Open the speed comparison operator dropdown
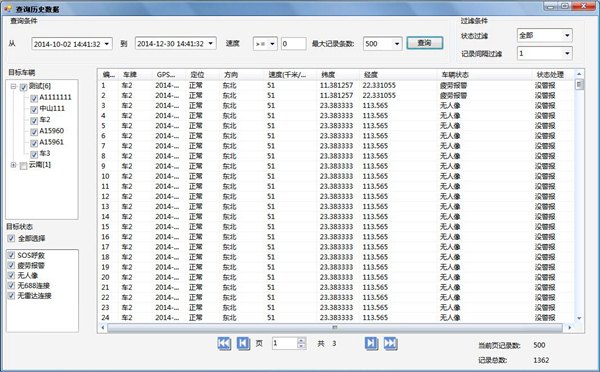The width and height of the screenshot is (600, 372). pyautogui.click(x=272, y=44)
